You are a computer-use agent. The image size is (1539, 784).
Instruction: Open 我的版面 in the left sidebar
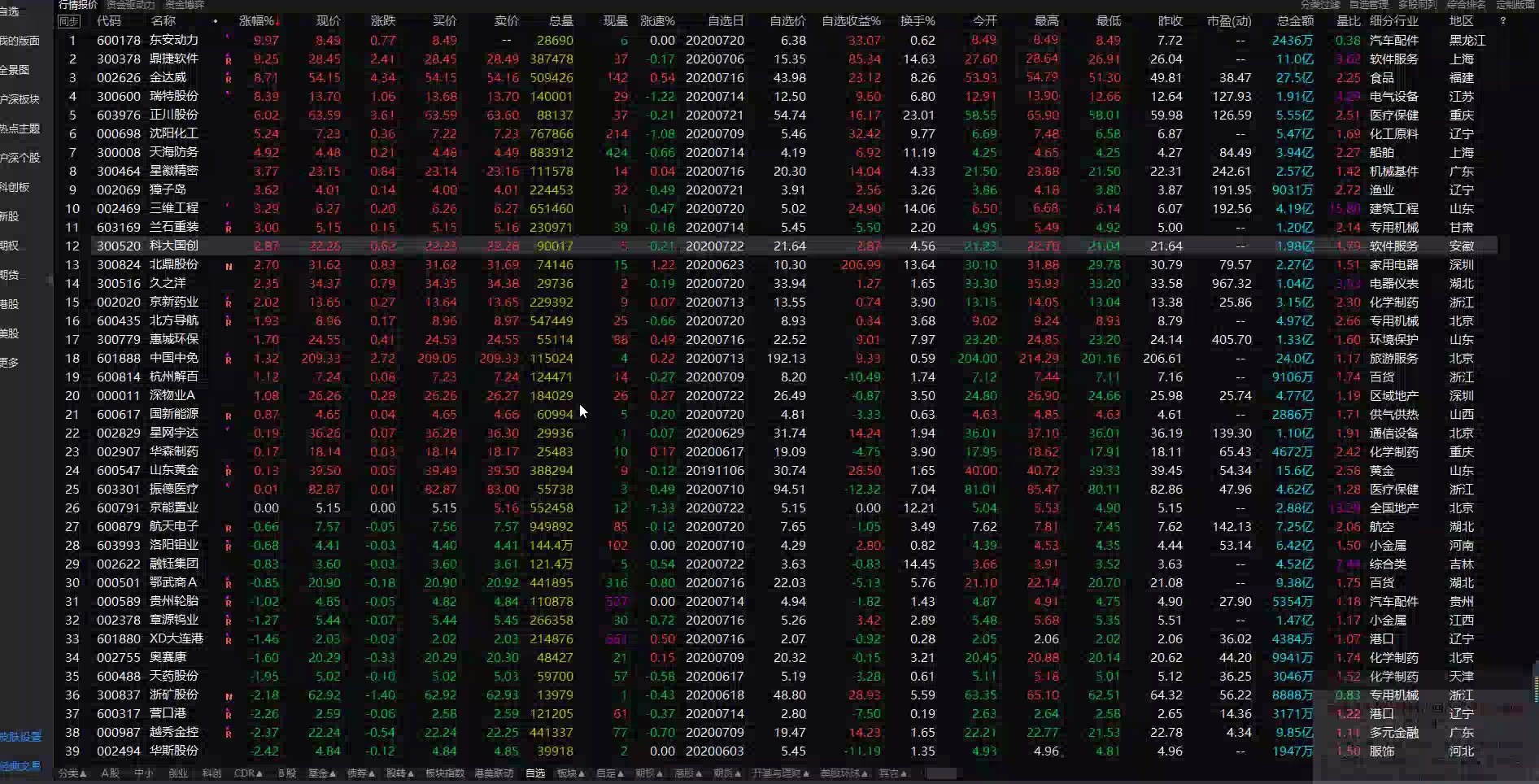click(20, 41)
